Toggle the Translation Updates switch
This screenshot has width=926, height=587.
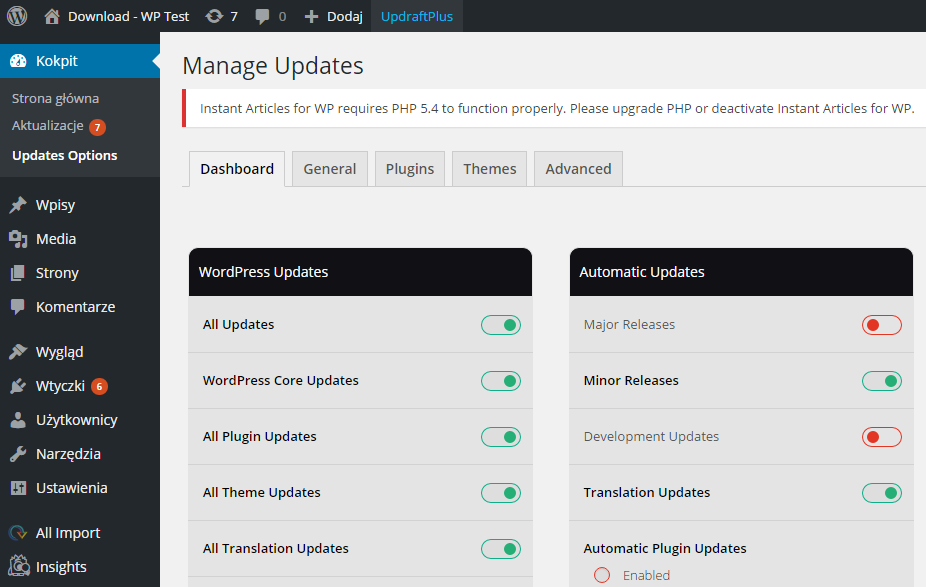(x=882, y=493)
